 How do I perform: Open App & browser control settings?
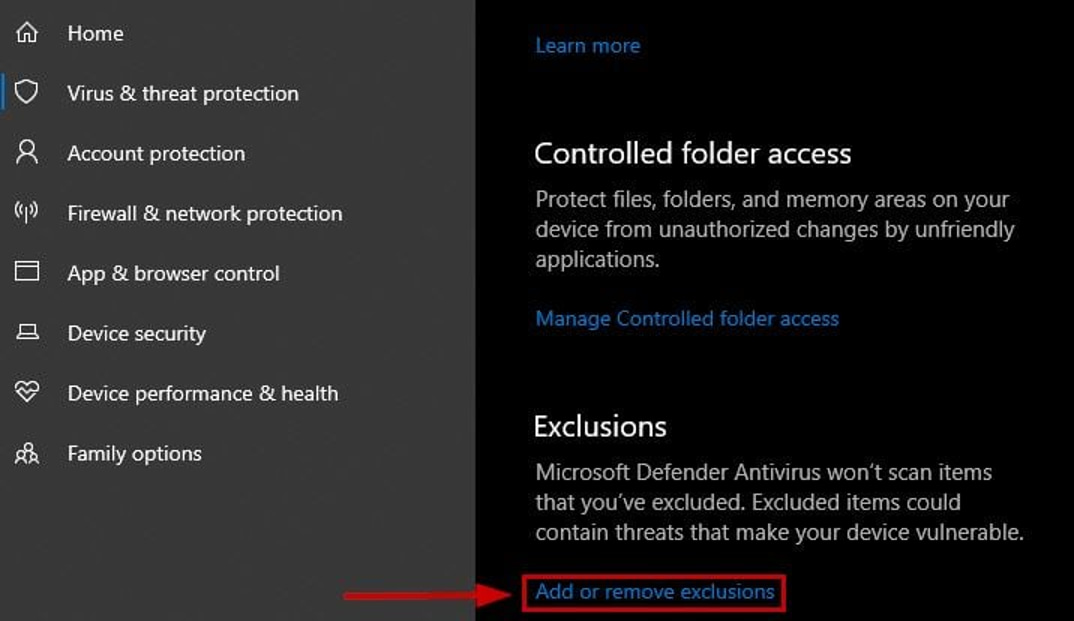pyautogui.click(x=173, y=273)
